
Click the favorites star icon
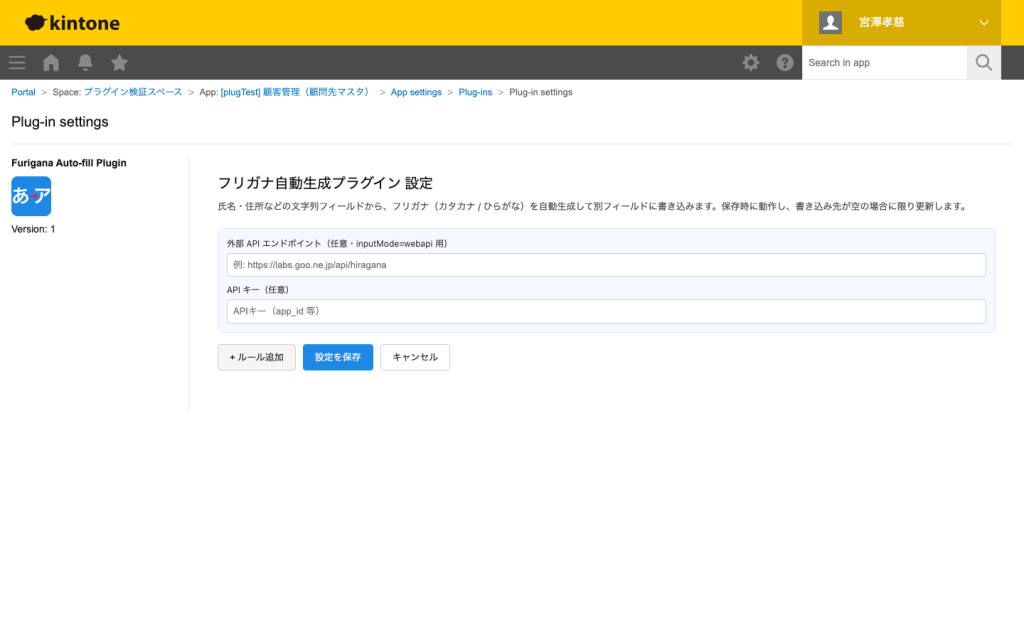pos(119,62)
